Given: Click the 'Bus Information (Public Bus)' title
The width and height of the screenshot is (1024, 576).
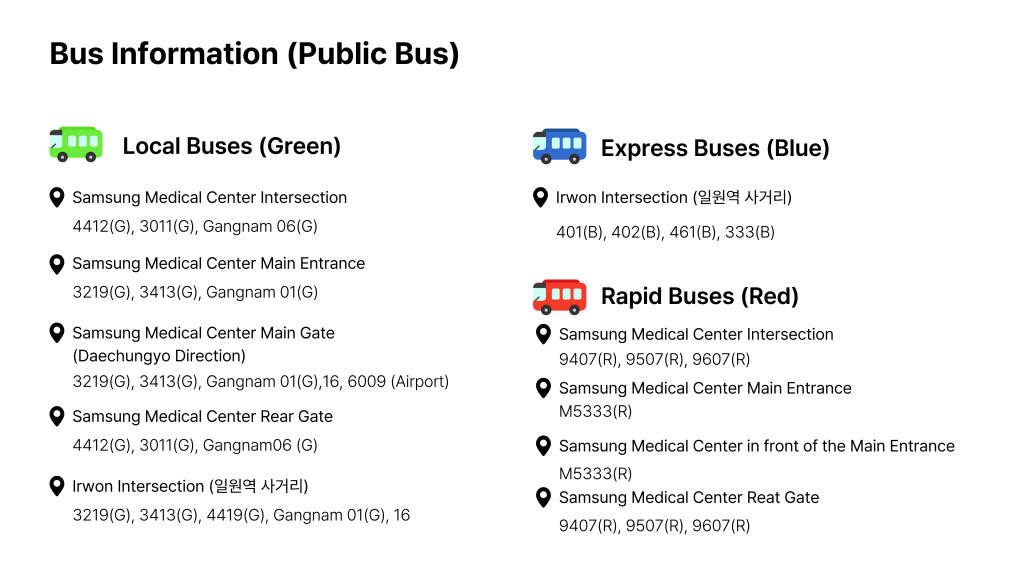Looking at the screenshot, I should (254, 53).
